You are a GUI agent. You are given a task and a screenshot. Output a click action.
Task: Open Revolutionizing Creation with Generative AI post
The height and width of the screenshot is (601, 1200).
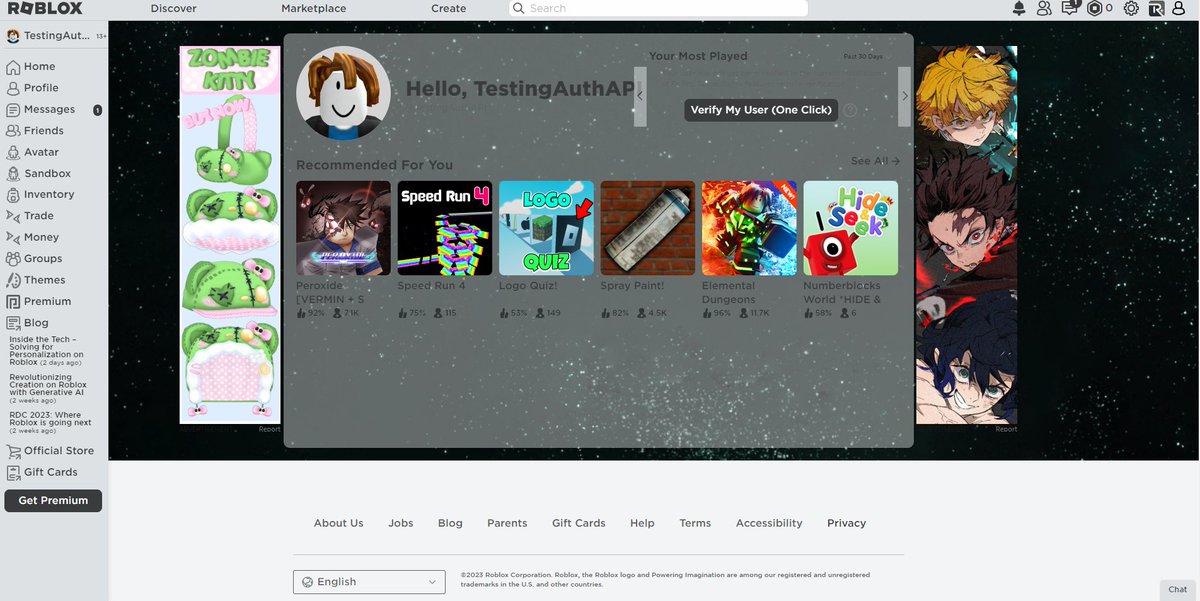point(48,389)
